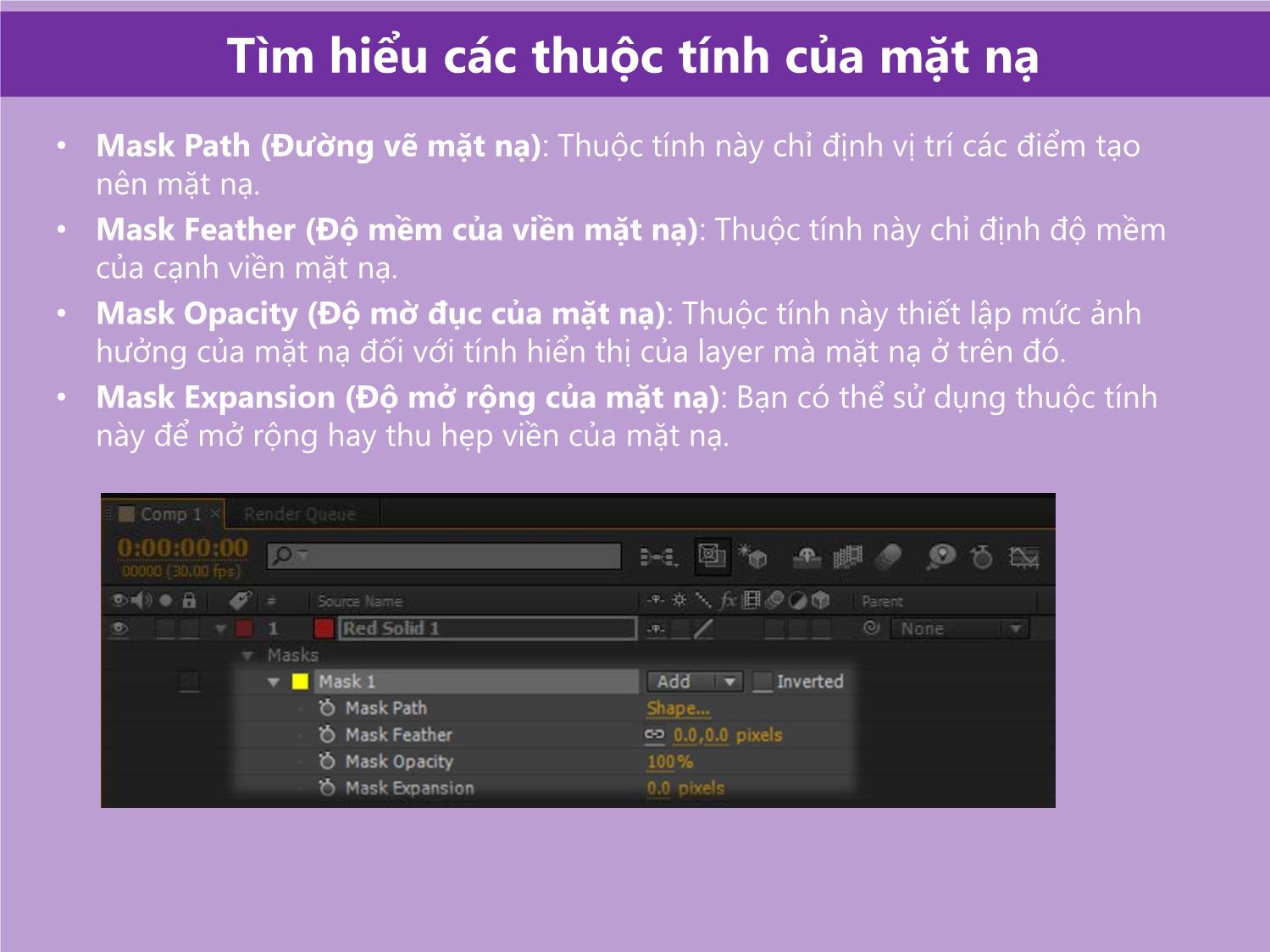Select the Mask Feather property name

pyautogui.click(x=399, y=734)
